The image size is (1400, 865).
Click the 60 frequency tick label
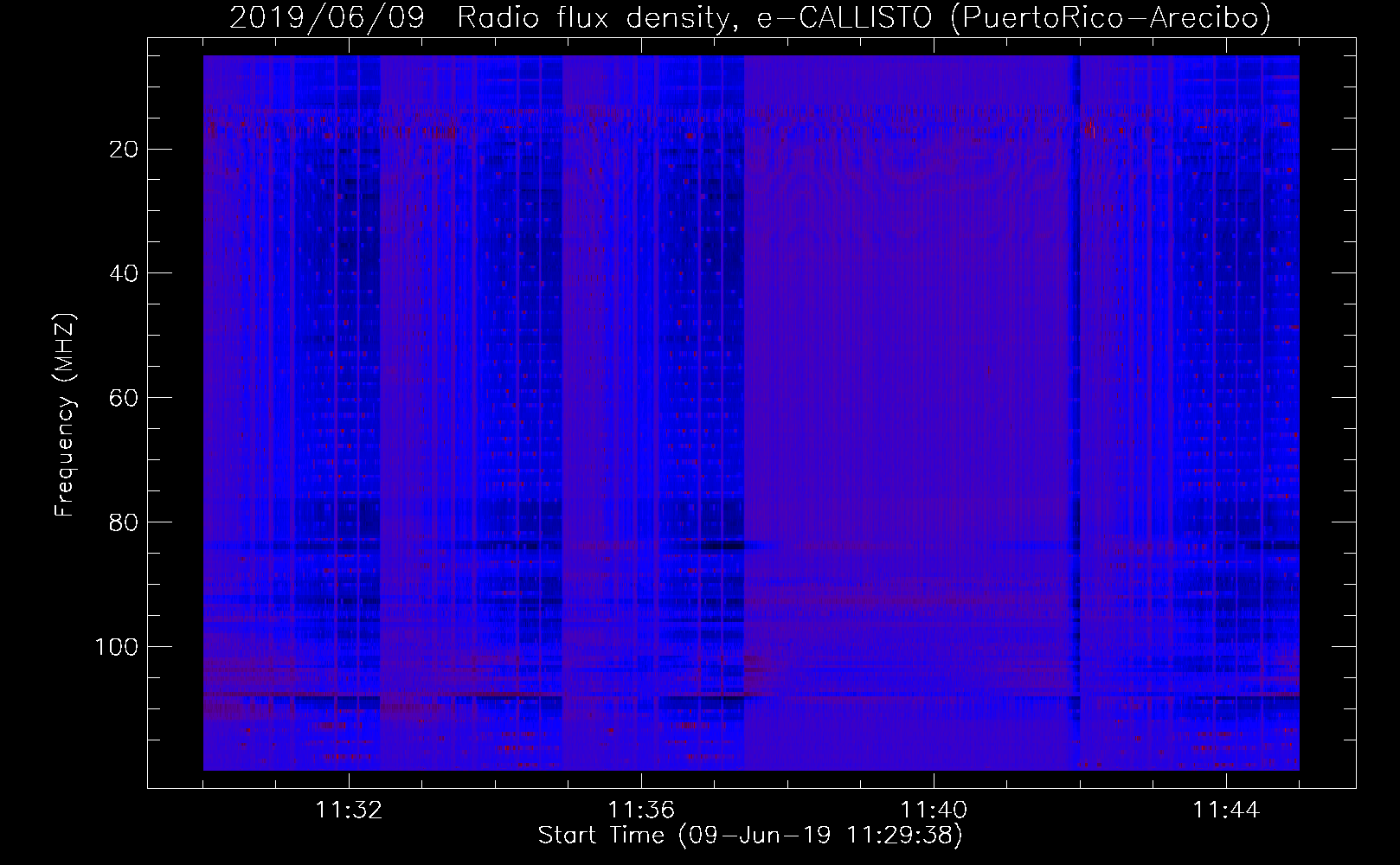coord(124,399)
